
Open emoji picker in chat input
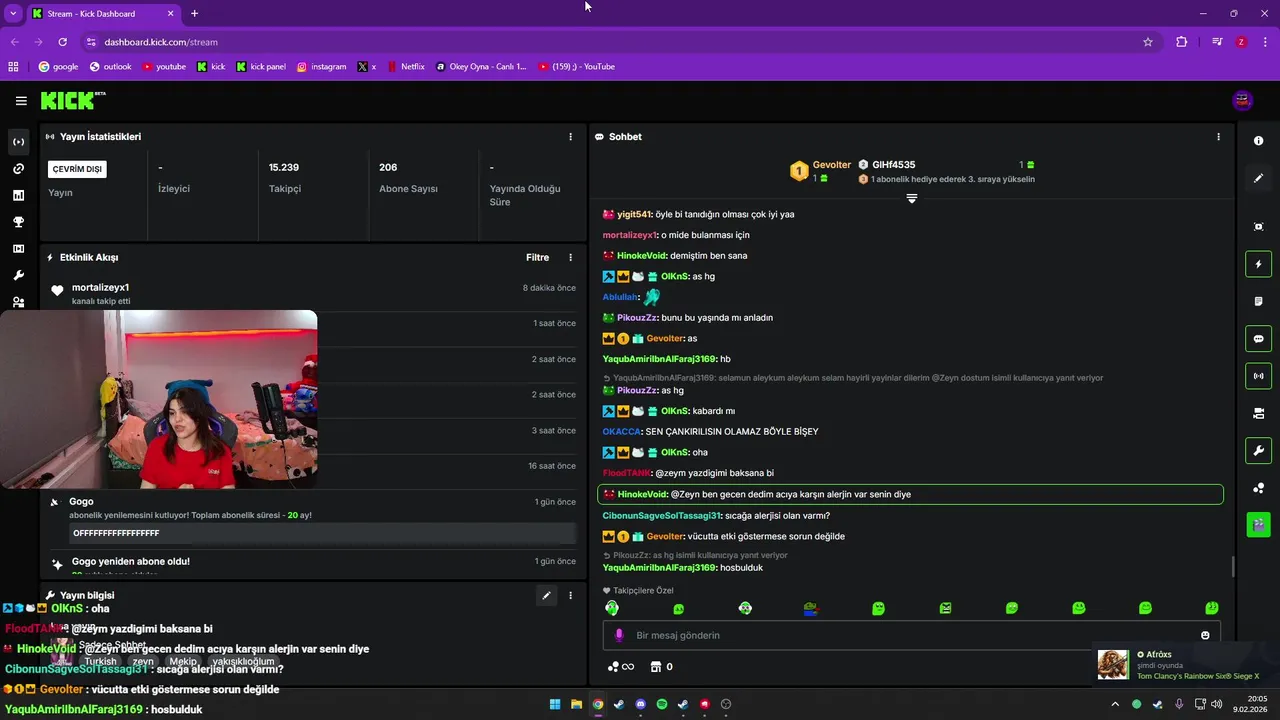(1205, 635)
